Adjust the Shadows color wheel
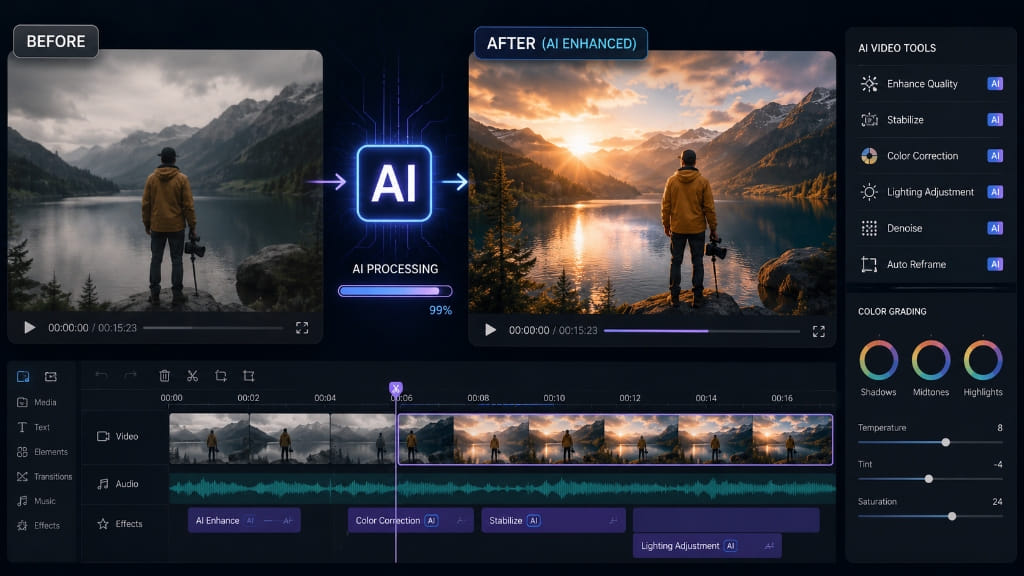 point(878,360)
